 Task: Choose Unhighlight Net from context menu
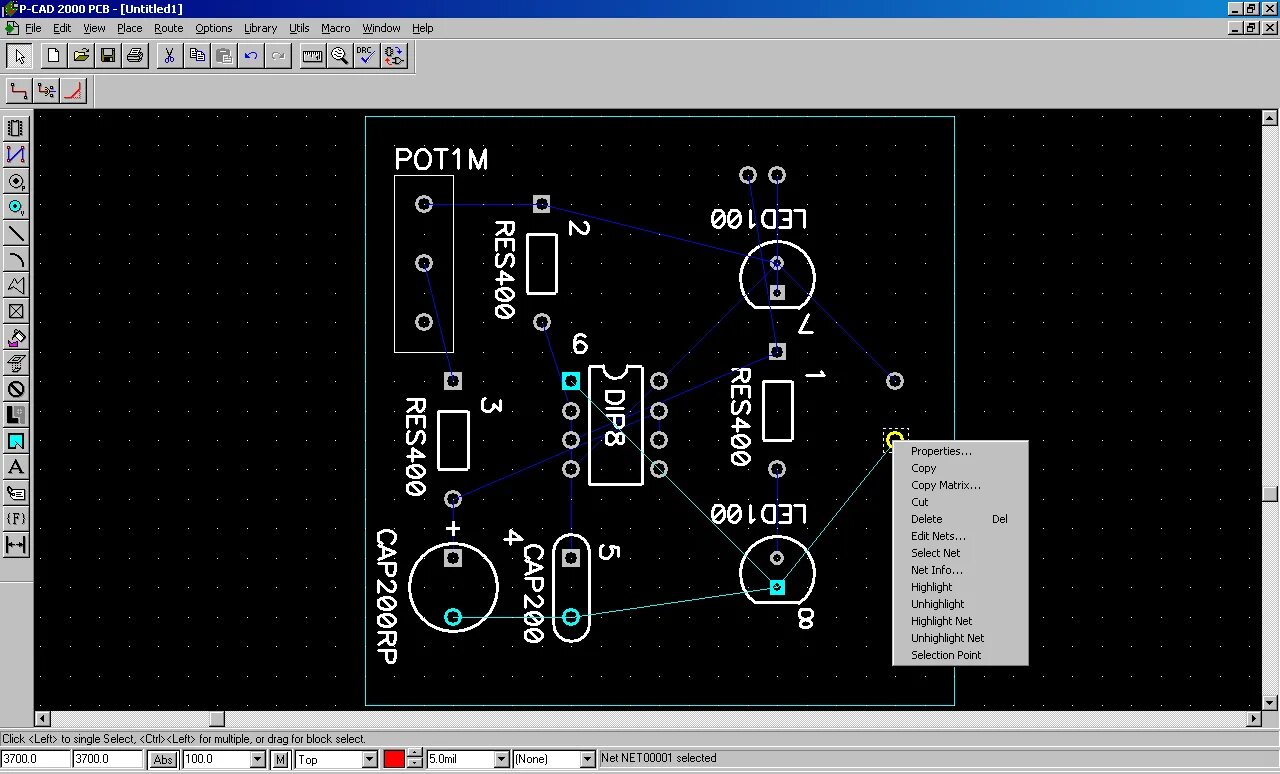pos(960,638)
